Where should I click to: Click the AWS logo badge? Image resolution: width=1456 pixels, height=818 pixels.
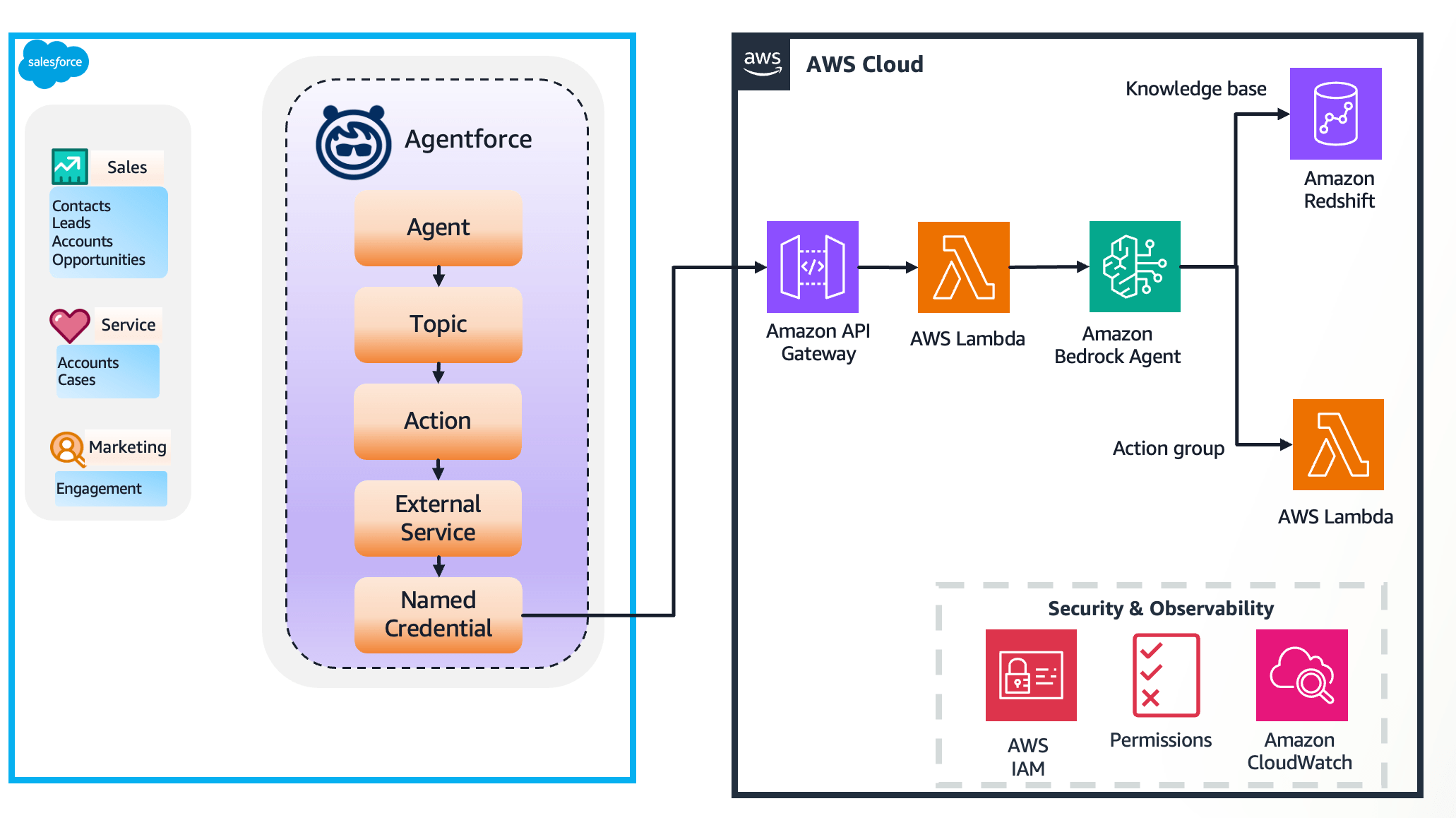(762, 63)
